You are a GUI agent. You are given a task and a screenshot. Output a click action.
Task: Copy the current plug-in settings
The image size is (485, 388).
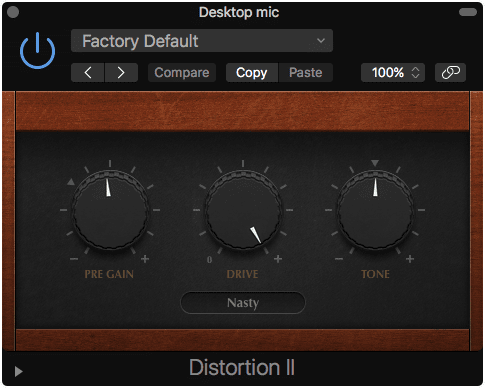tap(252, 72)
